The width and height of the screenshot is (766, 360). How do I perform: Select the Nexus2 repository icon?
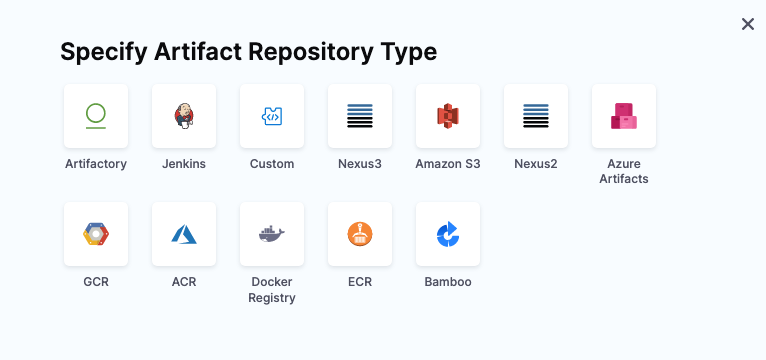point(535,116)
